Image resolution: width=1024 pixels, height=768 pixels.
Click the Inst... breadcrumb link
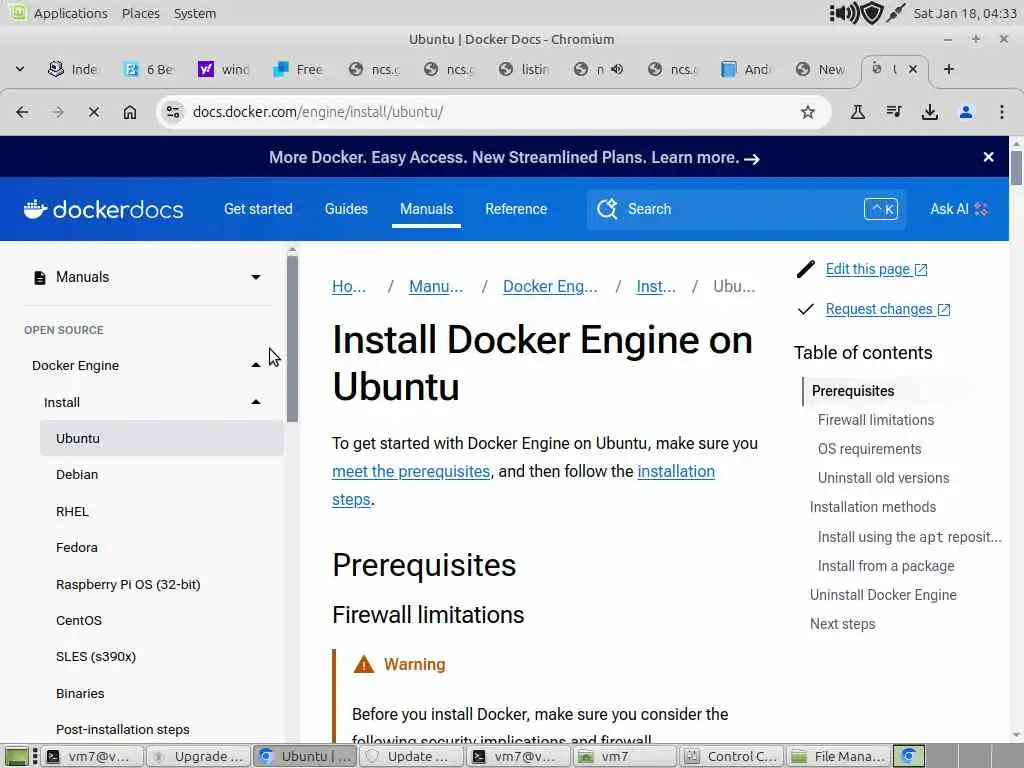656,286
